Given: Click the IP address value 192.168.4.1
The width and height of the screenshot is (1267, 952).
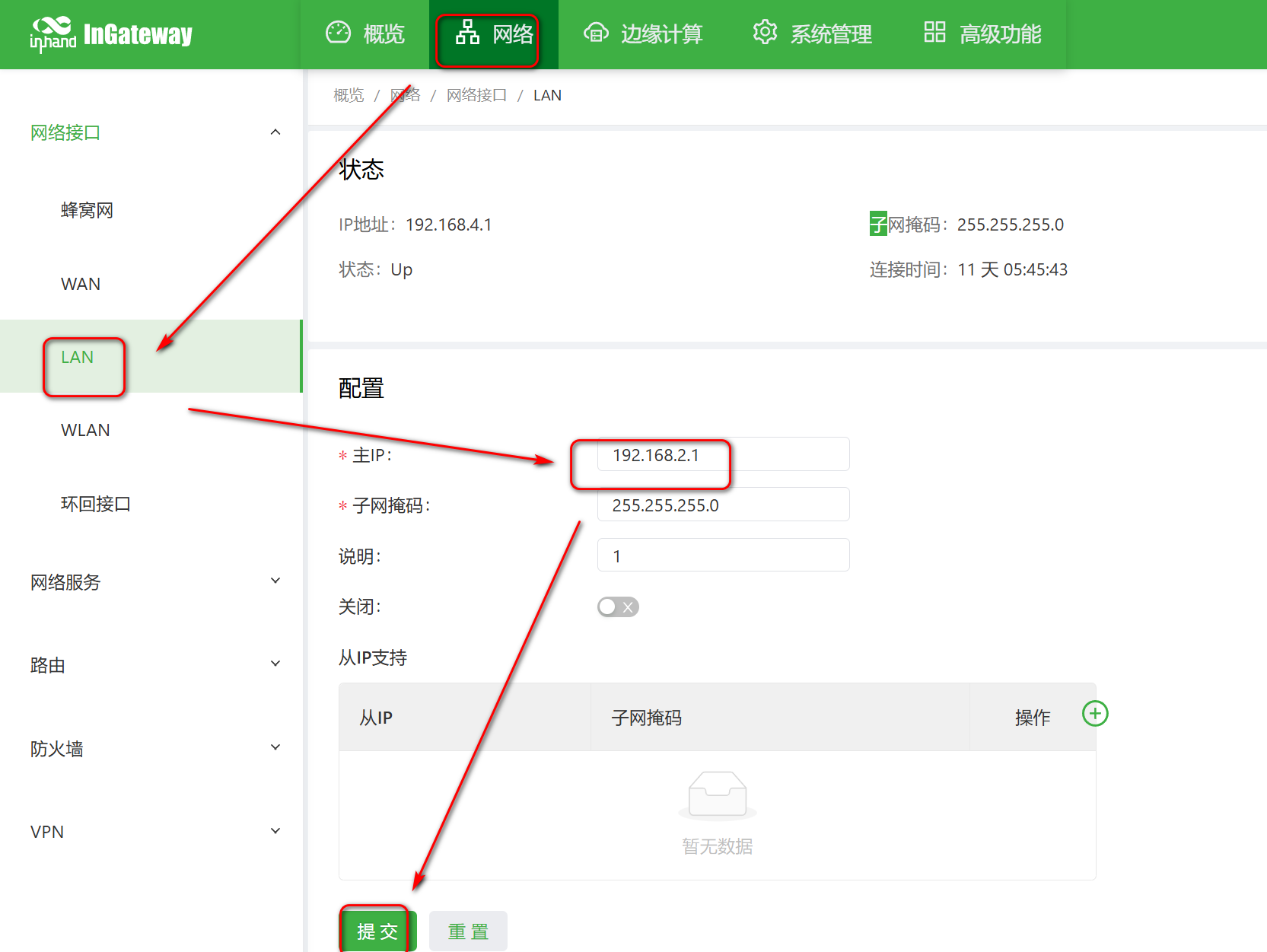Looking at the screenshot, I should tap(449, 224).
